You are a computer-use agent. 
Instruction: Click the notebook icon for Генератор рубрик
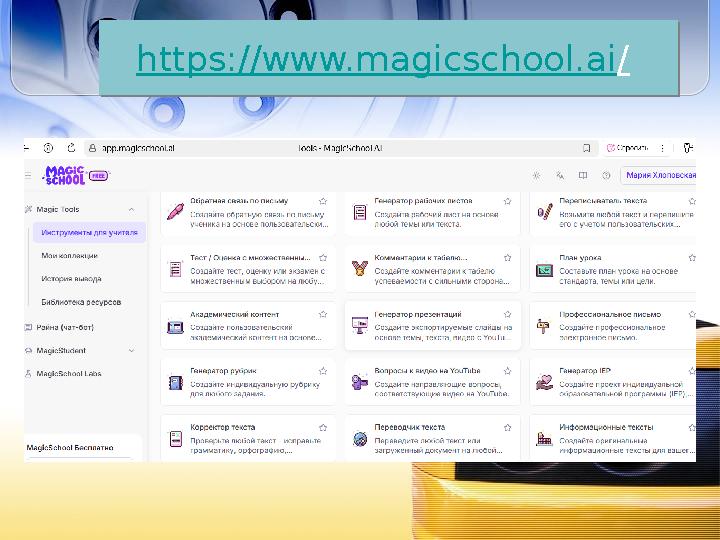(x=175, y=382)
